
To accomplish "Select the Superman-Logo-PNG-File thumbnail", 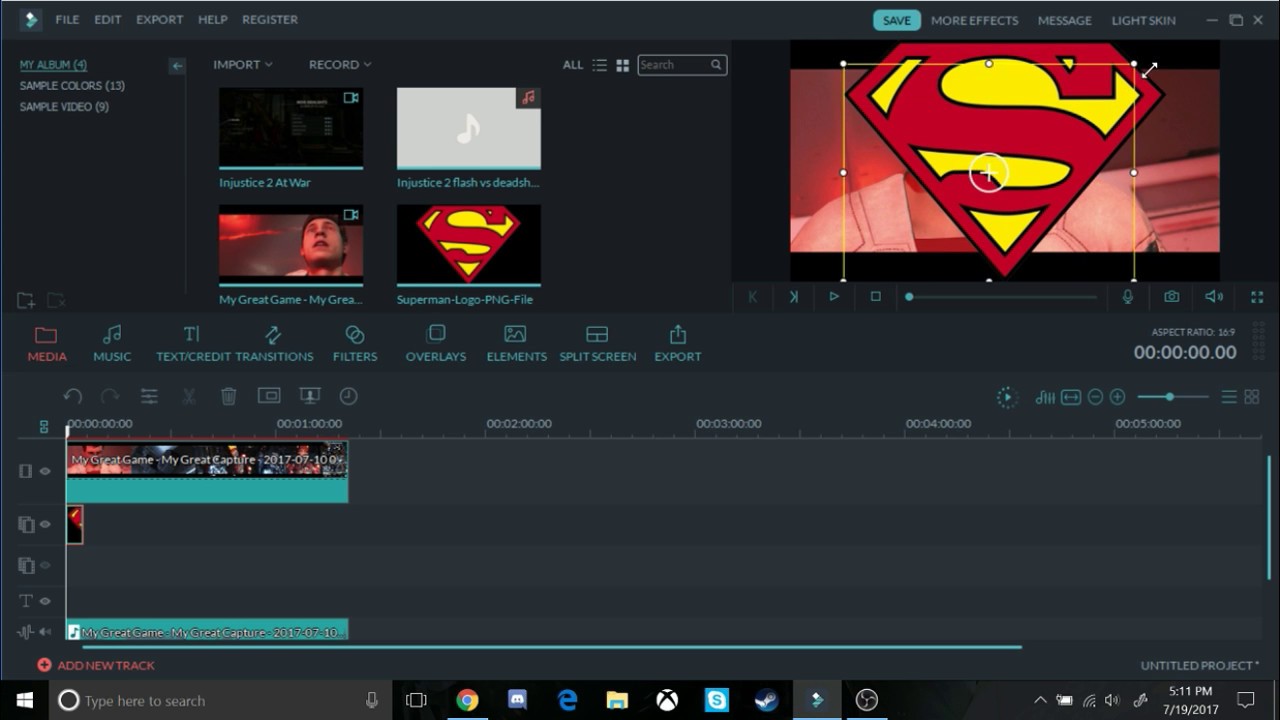I will (x=468, y=244).
